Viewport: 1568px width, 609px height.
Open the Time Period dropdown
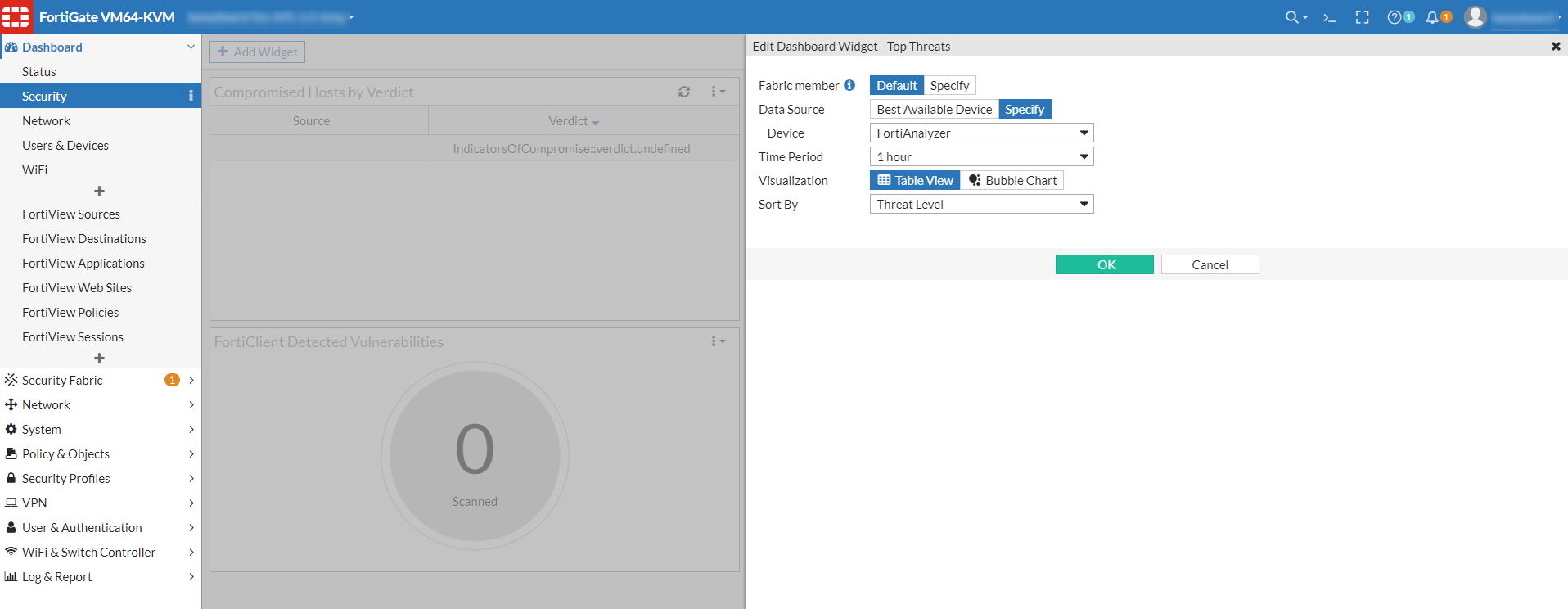pos(981,156)
